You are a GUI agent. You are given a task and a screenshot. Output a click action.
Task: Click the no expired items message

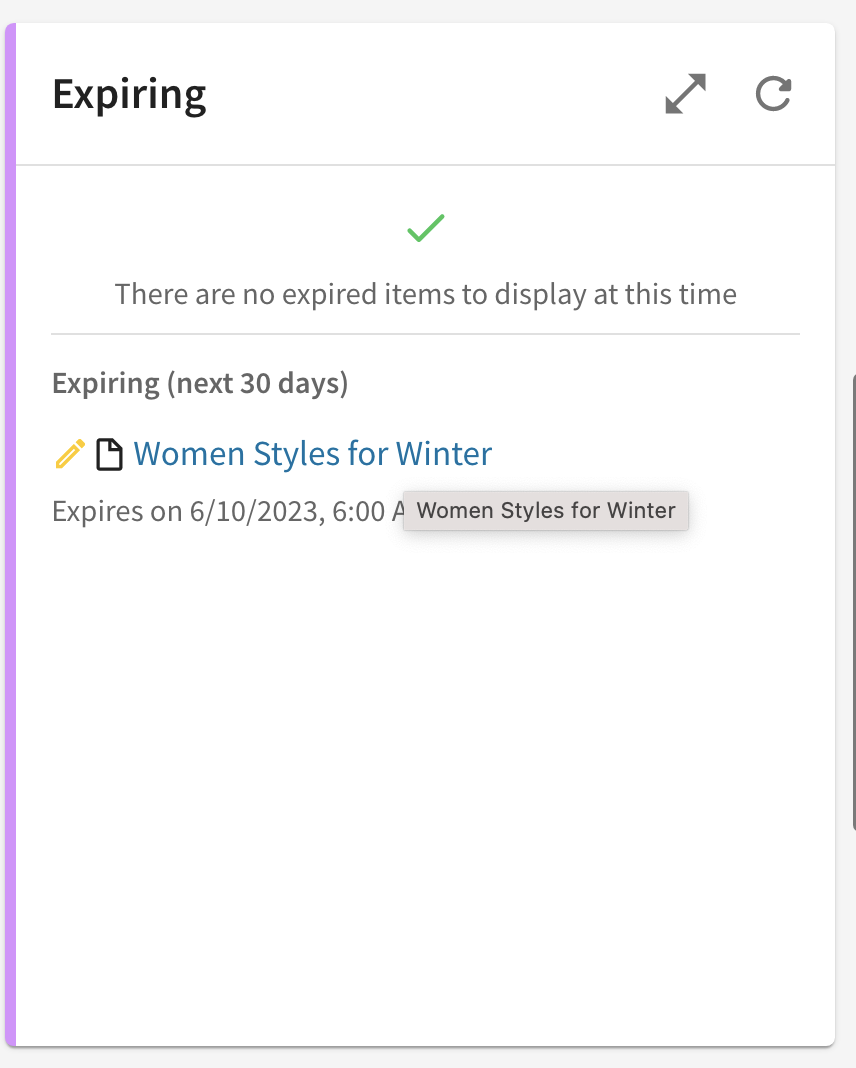(x=426, y=294)
